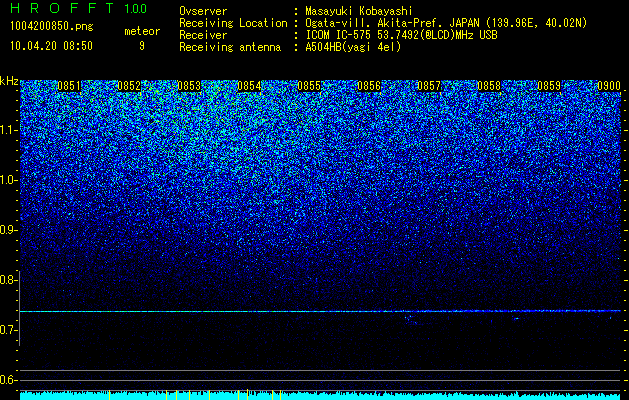Click the 0900 time marker

click(609, 86)
